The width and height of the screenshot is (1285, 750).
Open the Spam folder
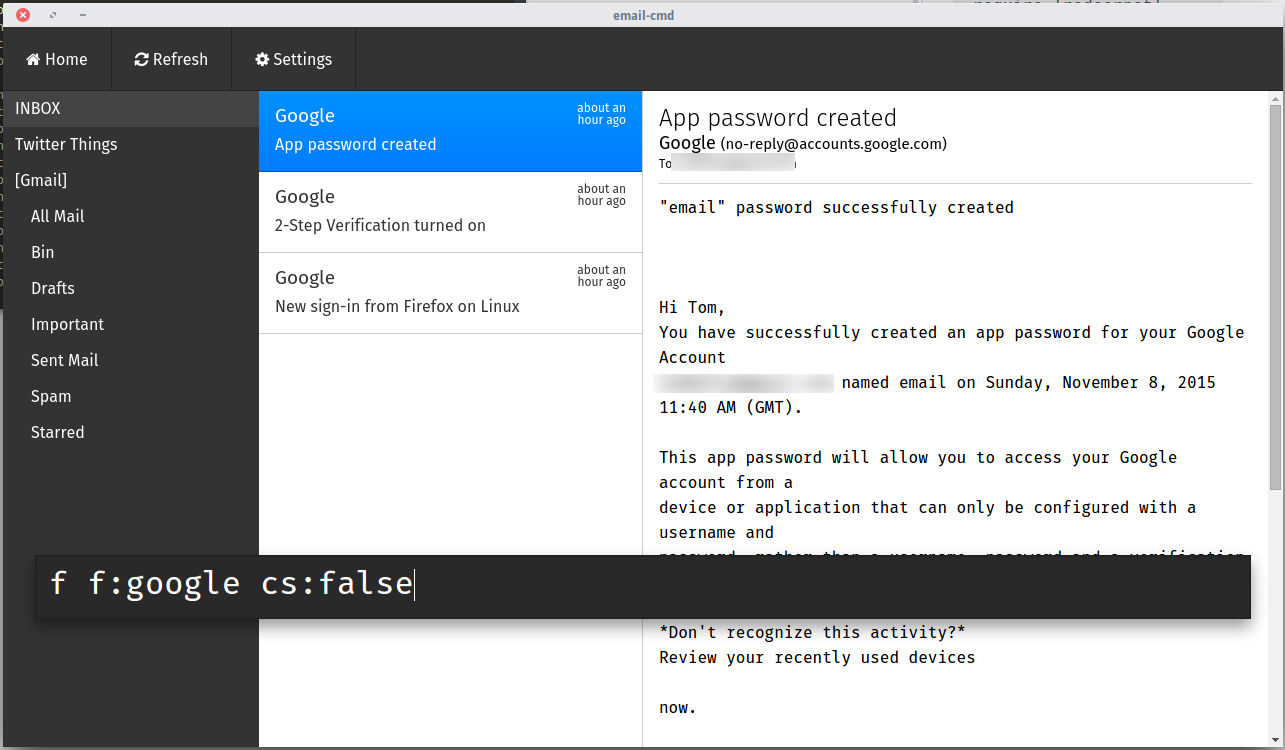coord(130,396)
